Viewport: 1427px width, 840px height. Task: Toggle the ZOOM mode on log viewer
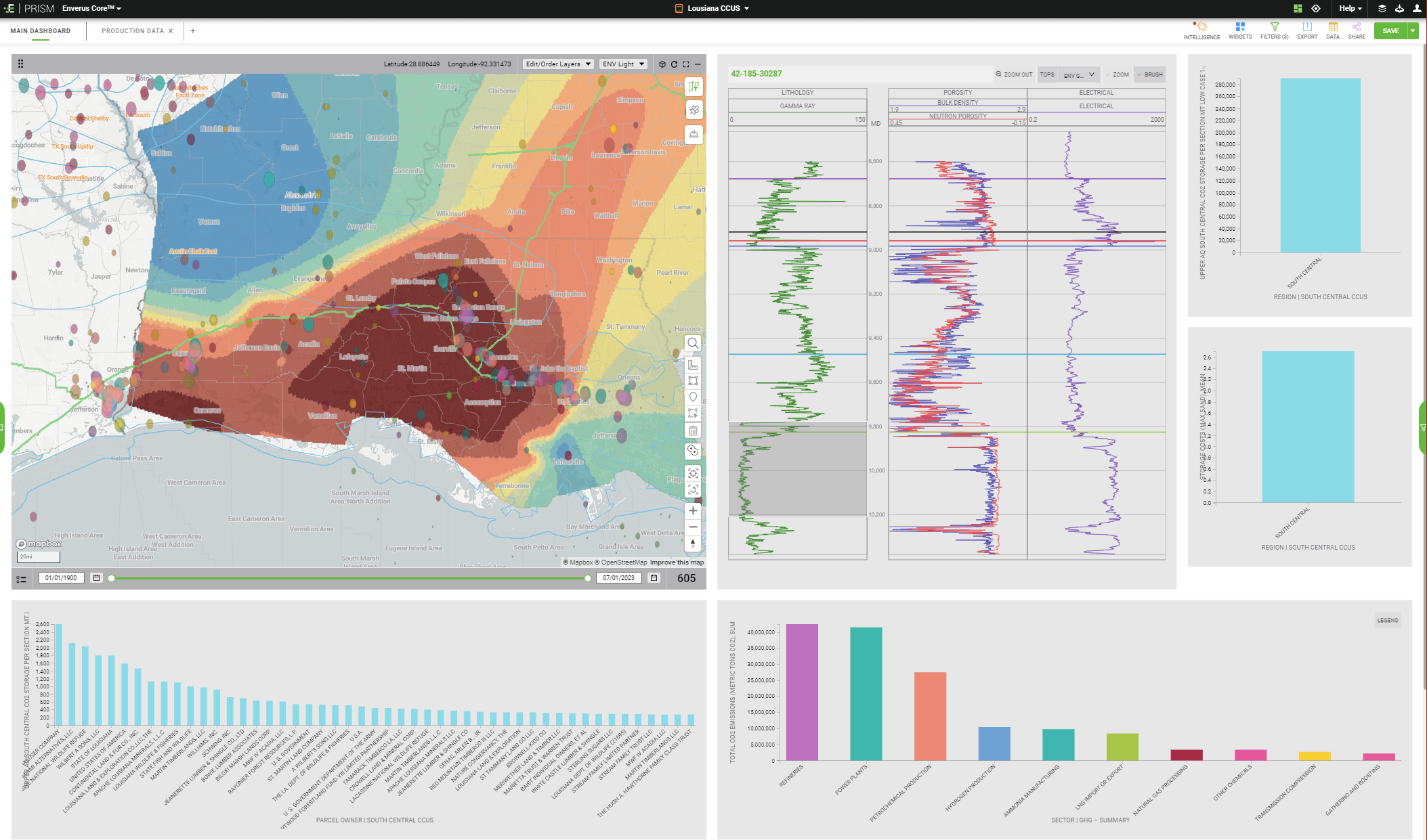[1117, 74]
